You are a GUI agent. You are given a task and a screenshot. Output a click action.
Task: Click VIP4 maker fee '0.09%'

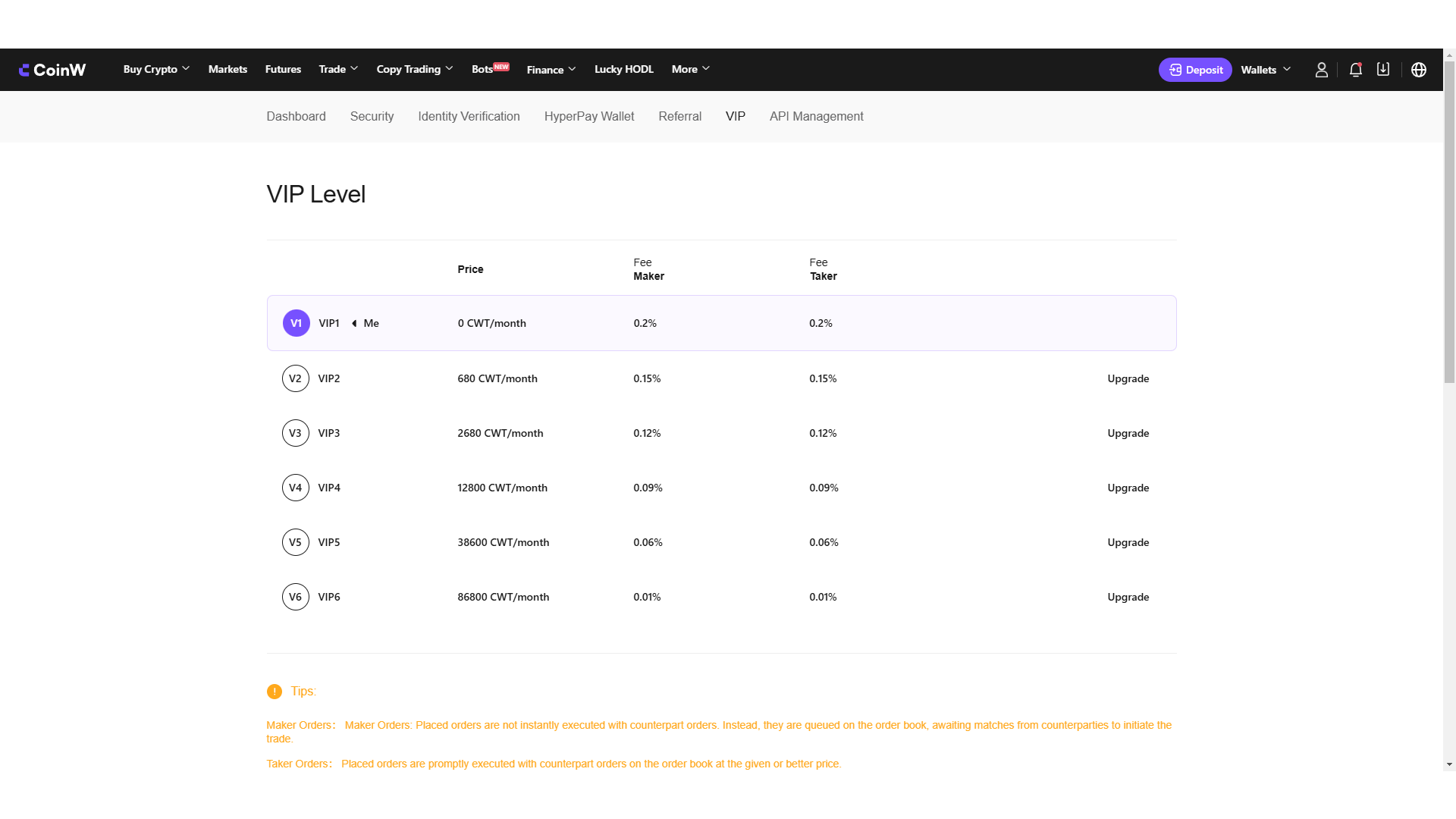pos(648,488)
